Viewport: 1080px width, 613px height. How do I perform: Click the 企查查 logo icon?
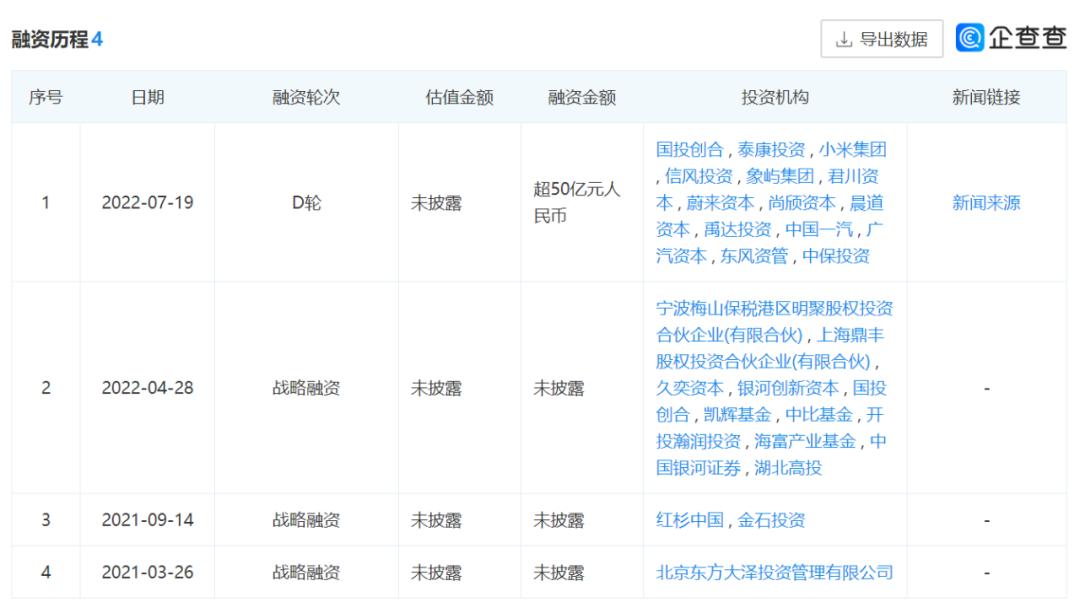point(969,38)
